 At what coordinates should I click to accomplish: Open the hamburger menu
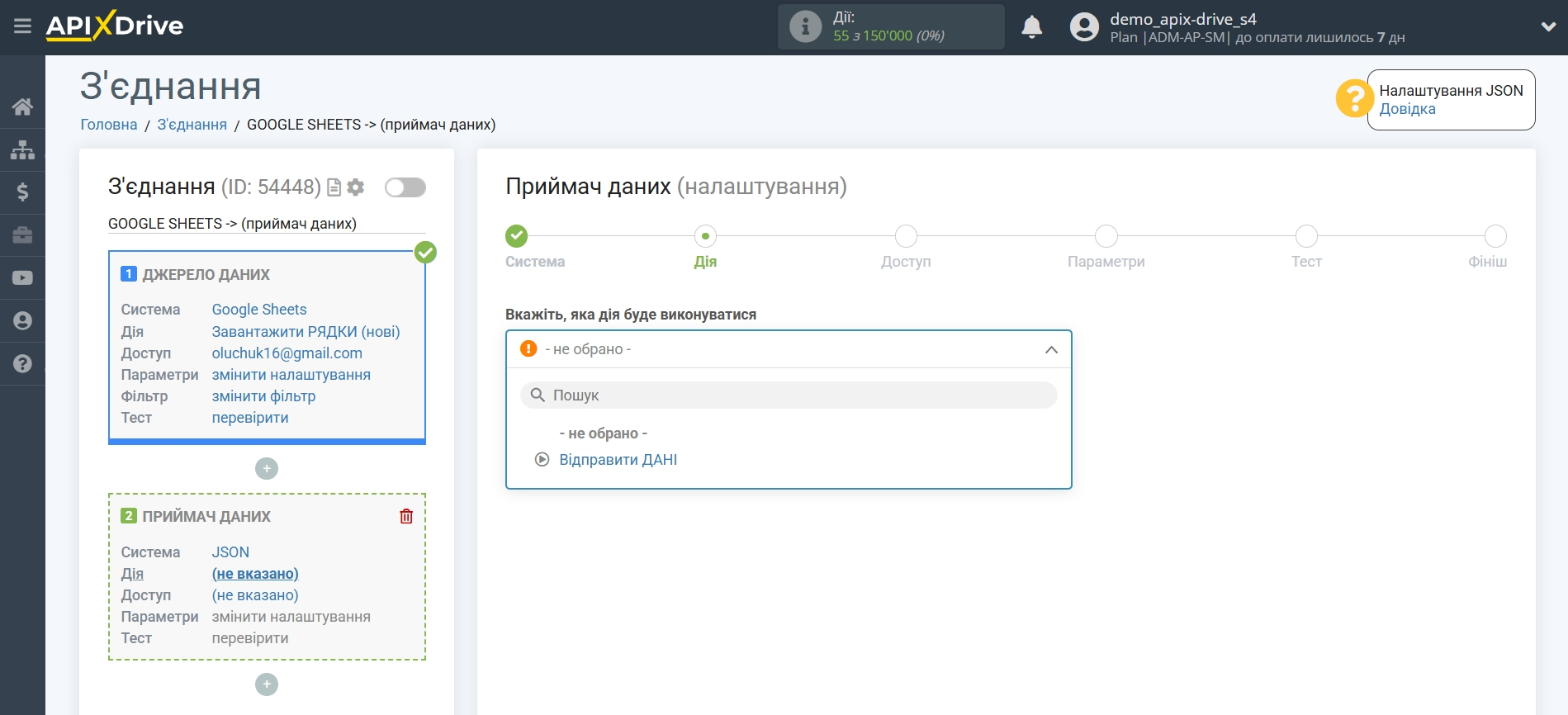pyautogui.click(x=22, y=26)
